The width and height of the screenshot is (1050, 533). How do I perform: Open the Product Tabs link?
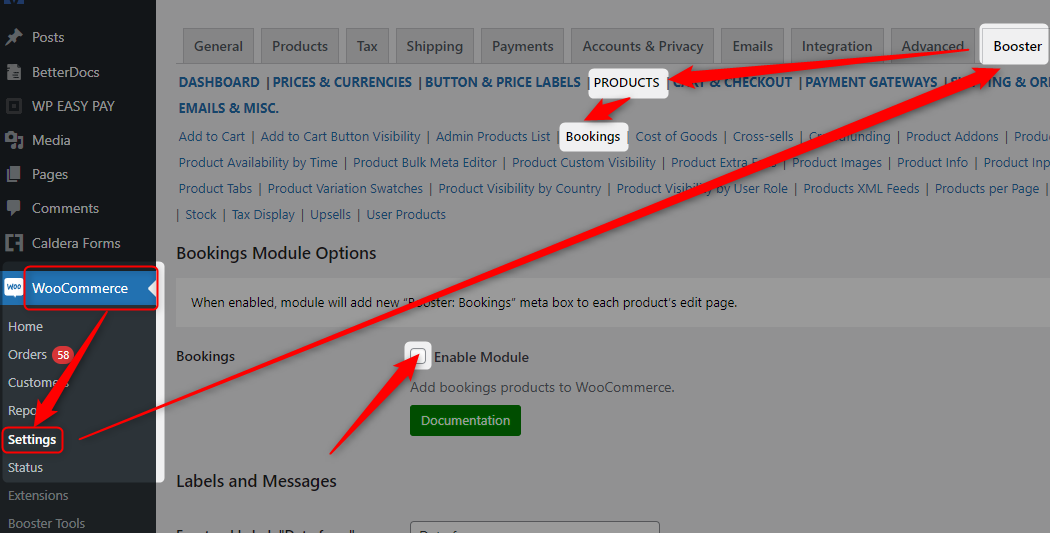tap(216, 189)
